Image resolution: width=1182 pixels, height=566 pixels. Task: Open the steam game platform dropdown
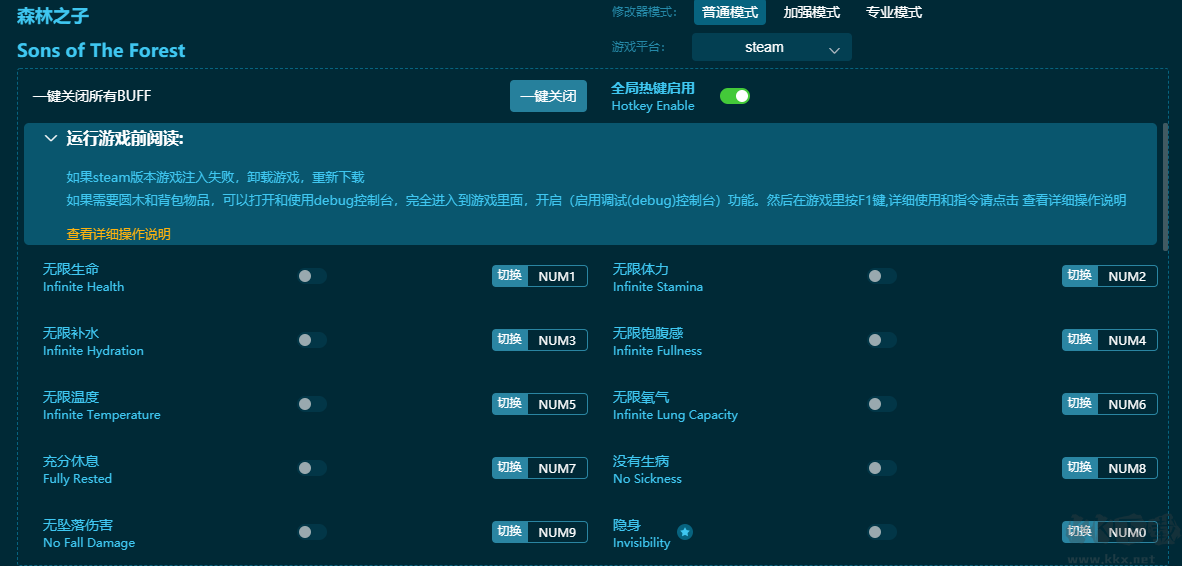coord(771,47)
